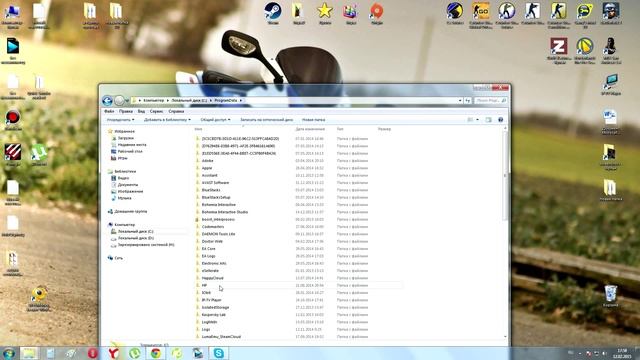This screenshot has height=360, width=640.
Task: Select Недавние места in the navigation pane
Action: (132, 145)
